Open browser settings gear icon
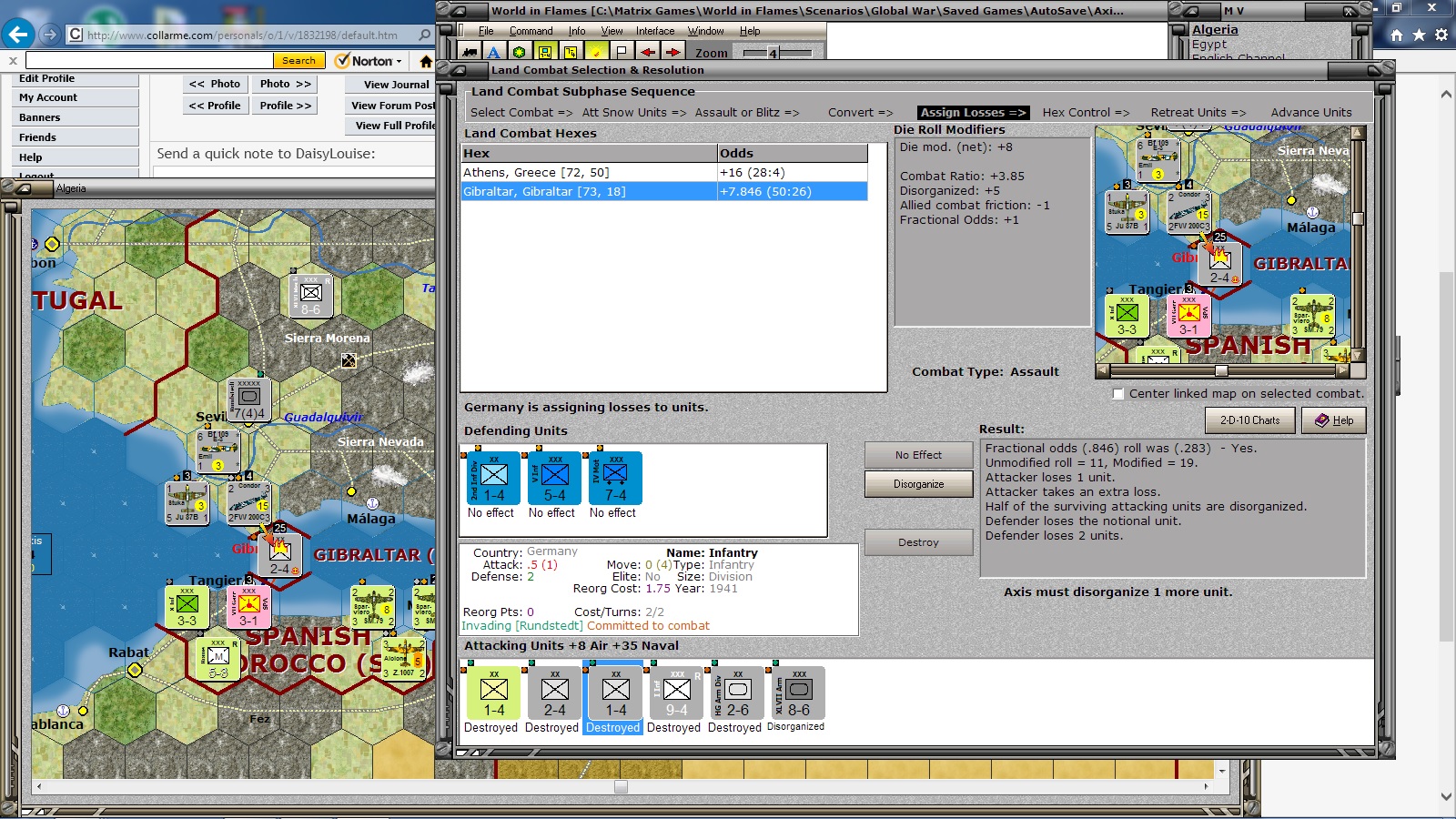The image size is (1456, 819). pyautogui.click(x=1441, y=35)
